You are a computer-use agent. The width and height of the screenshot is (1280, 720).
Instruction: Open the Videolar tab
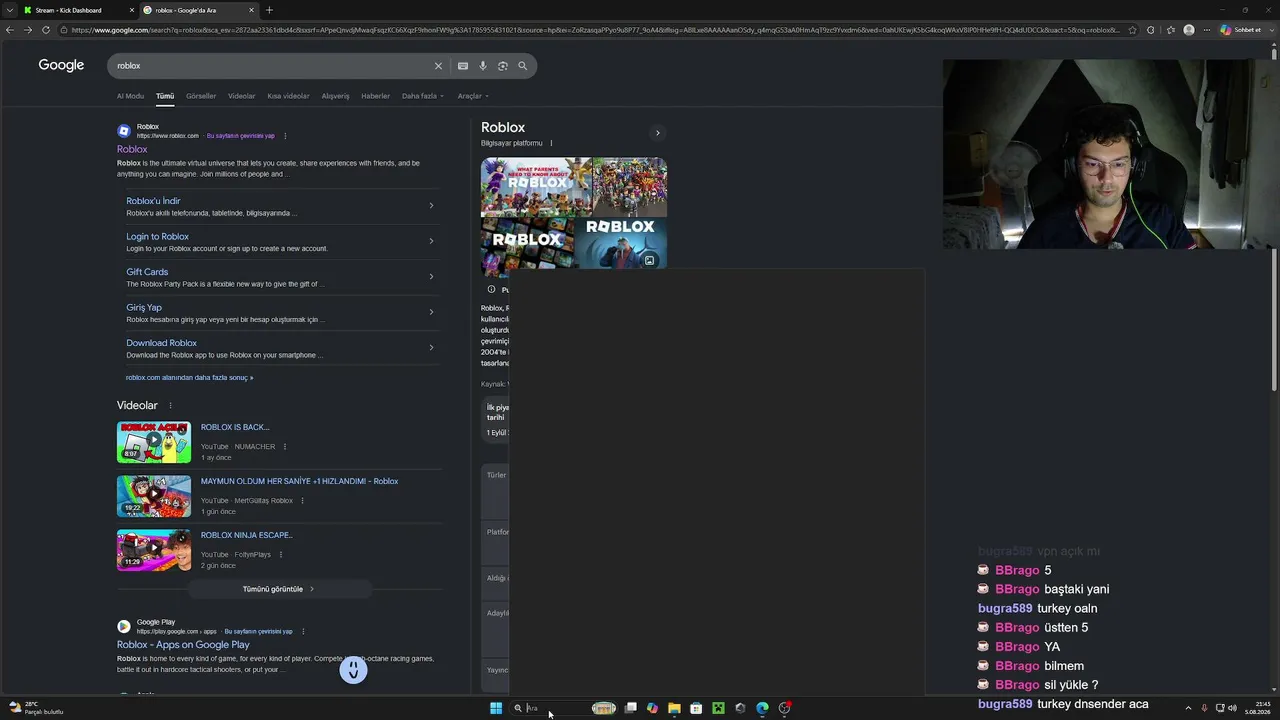[x=242, y=96]
